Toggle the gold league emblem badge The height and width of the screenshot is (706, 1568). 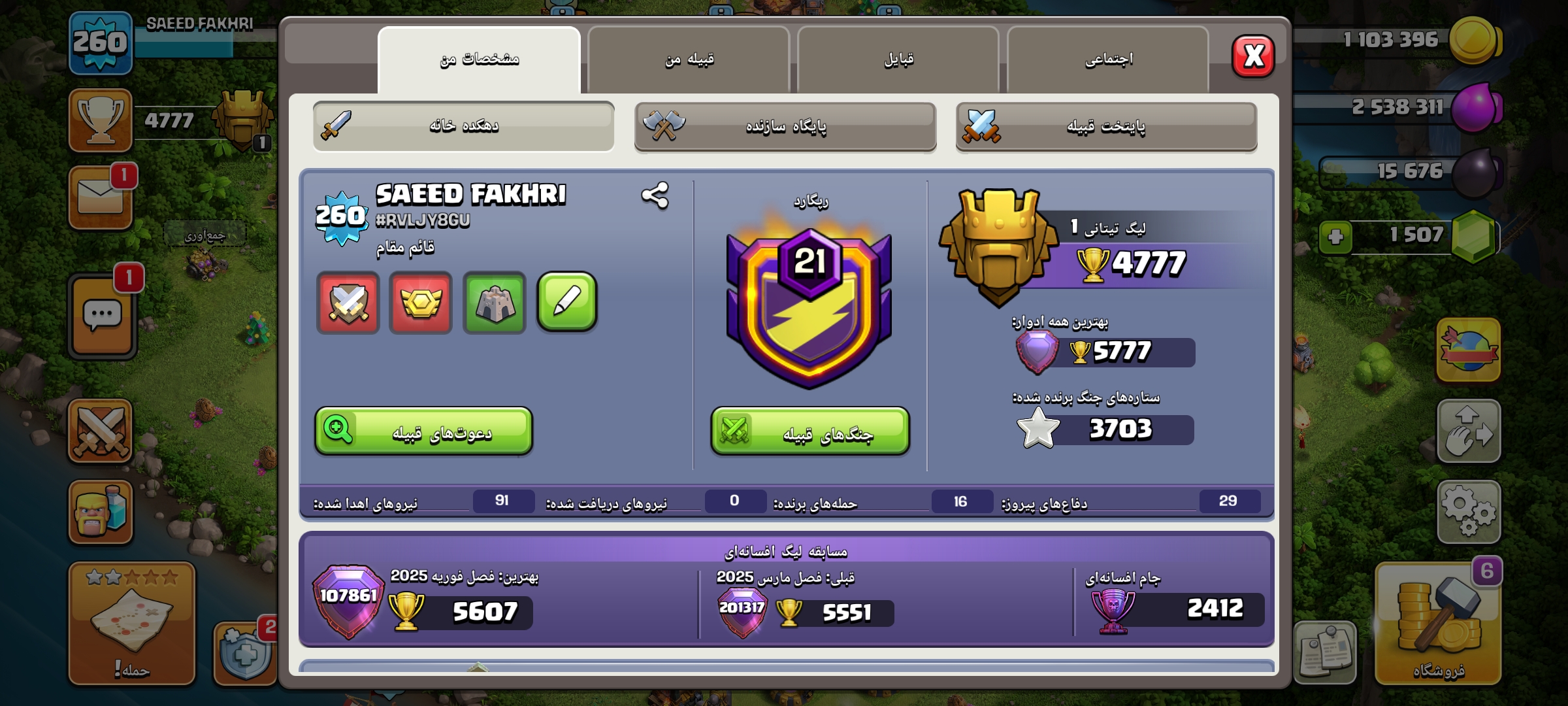pyautogui.click(x=421, y=303)
